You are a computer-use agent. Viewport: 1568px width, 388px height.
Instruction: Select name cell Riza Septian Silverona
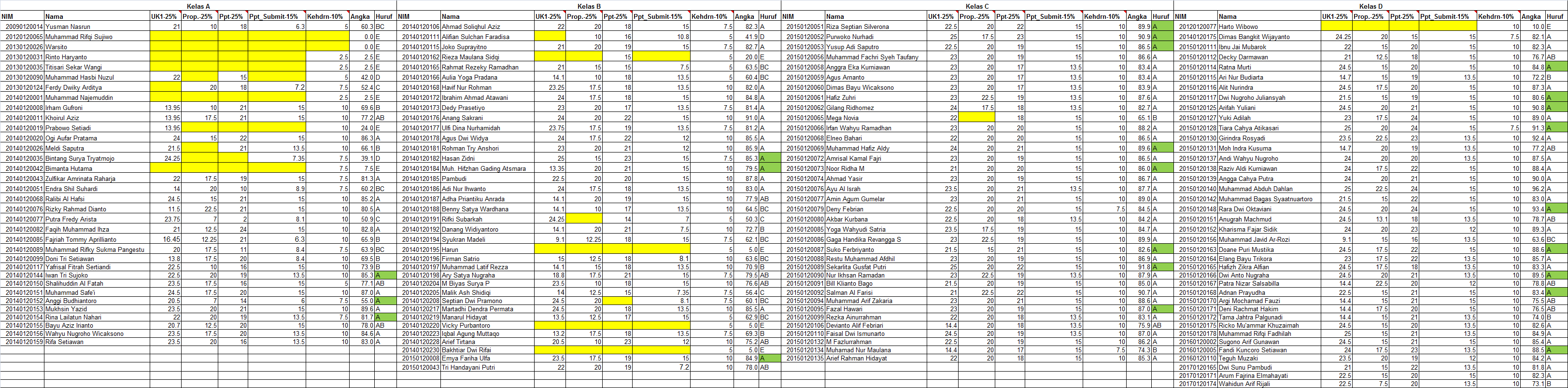pos(876,27)
